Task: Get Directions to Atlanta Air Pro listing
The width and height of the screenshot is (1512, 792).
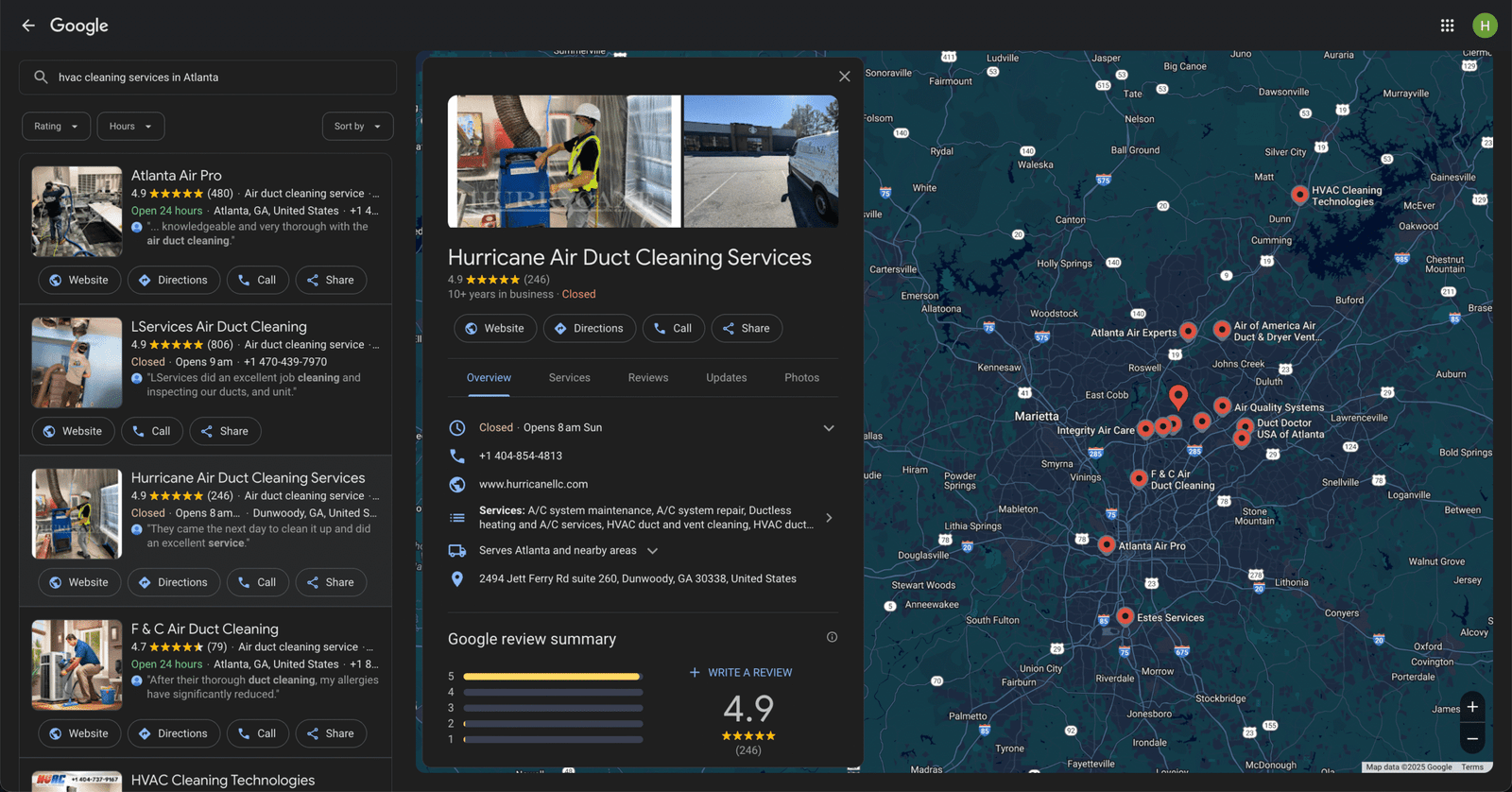Action: [x=174, y=280]
